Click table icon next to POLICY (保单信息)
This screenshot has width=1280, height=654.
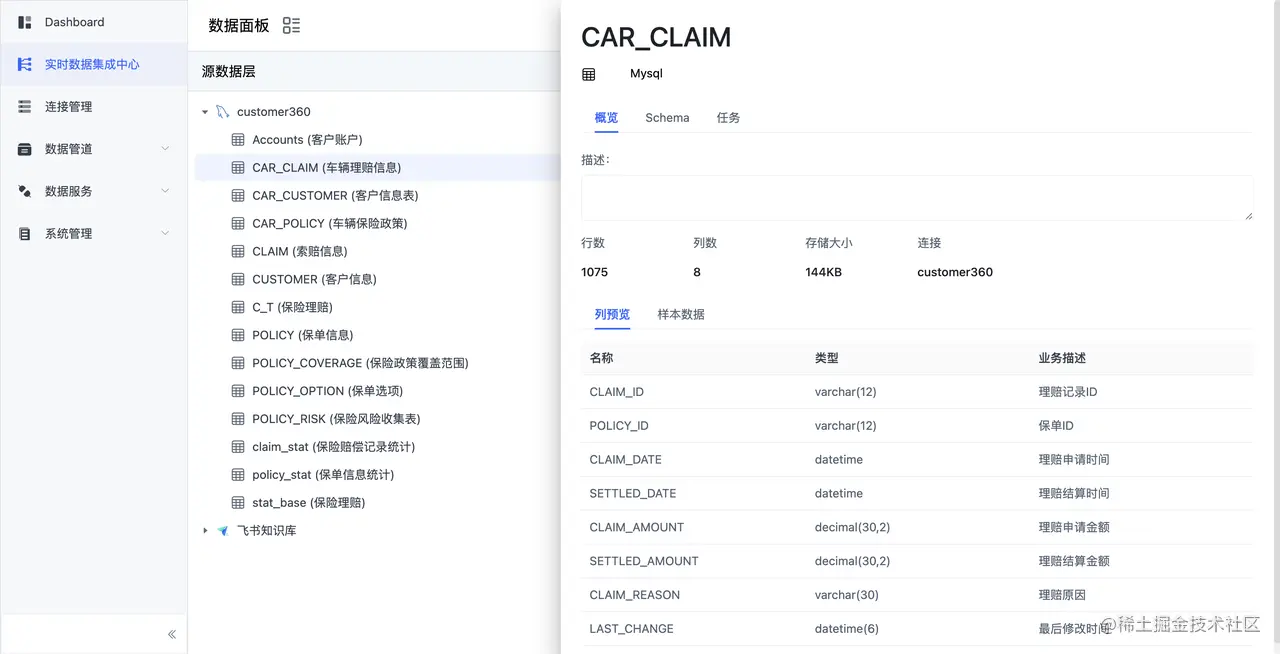238,335
